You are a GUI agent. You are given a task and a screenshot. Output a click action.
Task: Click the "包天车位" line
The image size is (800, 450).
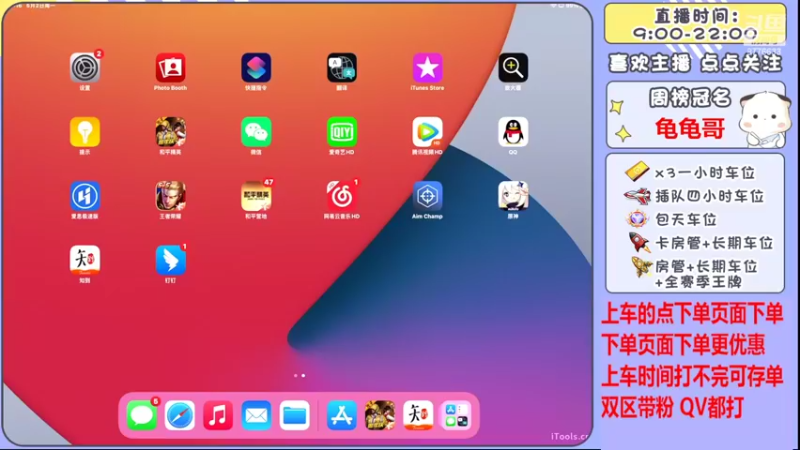click(x=686, y=220)
